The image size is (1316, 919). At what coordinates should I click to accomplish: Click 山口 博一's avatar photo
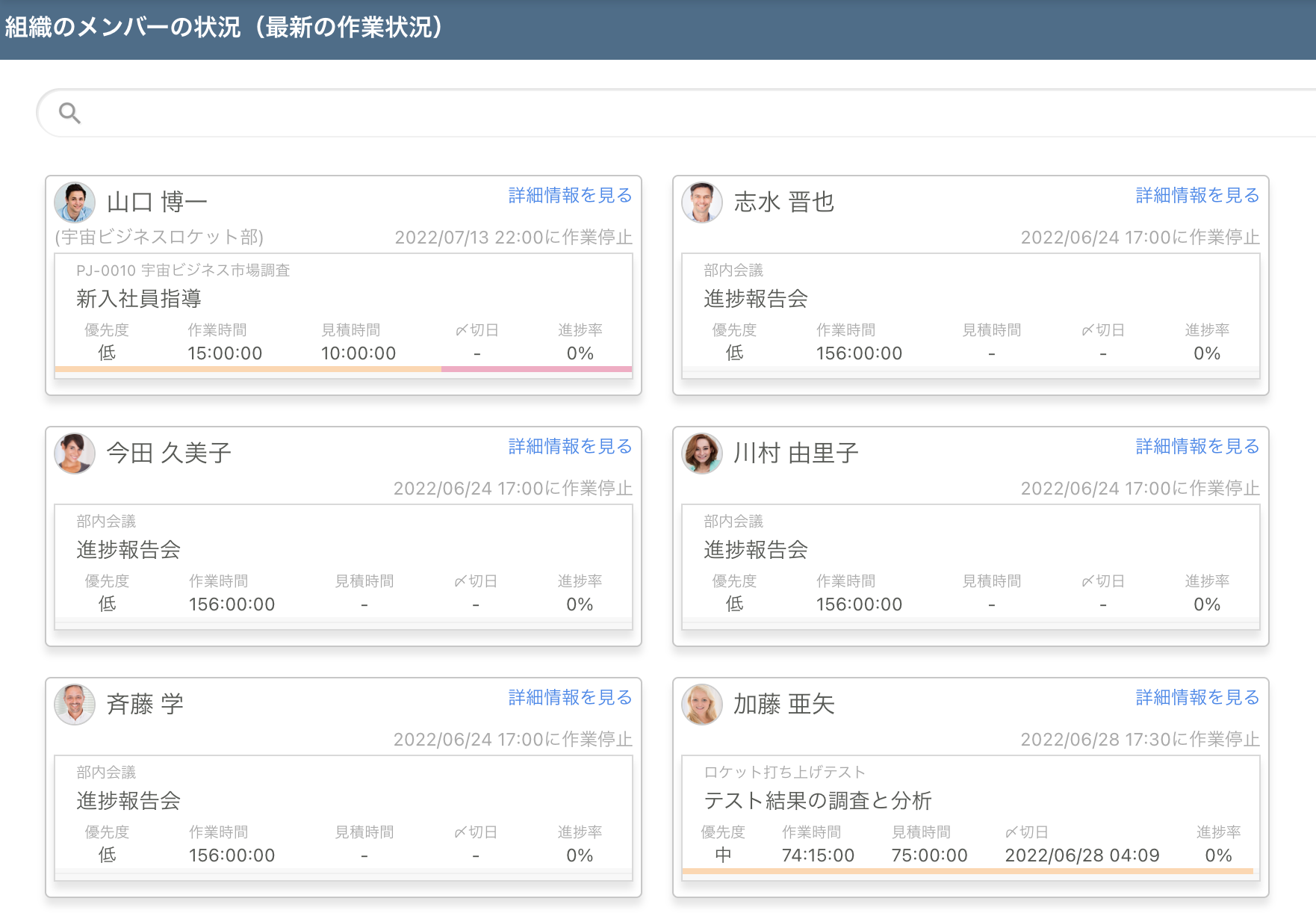tap(75, 202)
